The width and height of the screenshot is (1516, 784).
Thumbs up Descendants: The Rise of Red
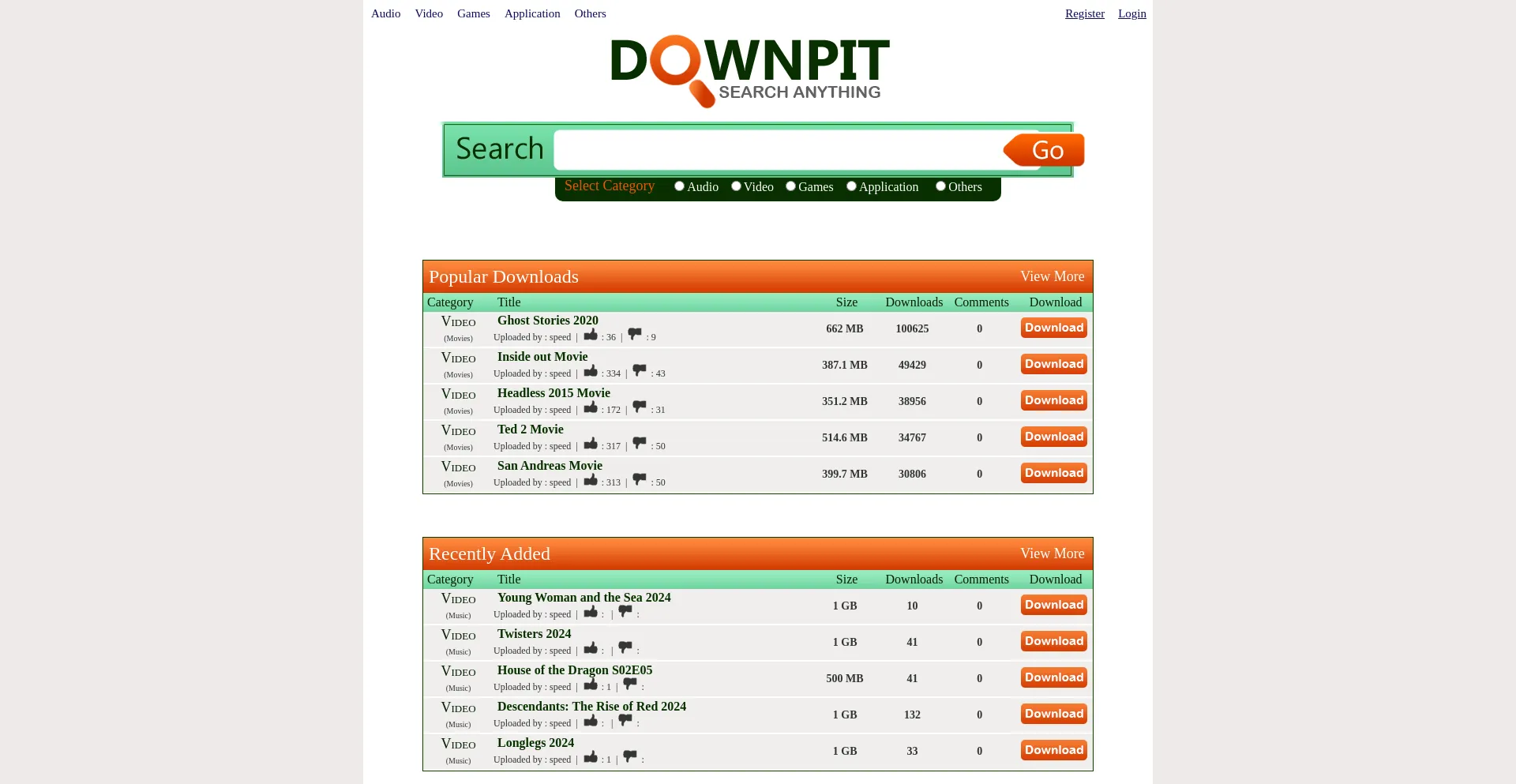pyautogui.click(x=591, y=721)
